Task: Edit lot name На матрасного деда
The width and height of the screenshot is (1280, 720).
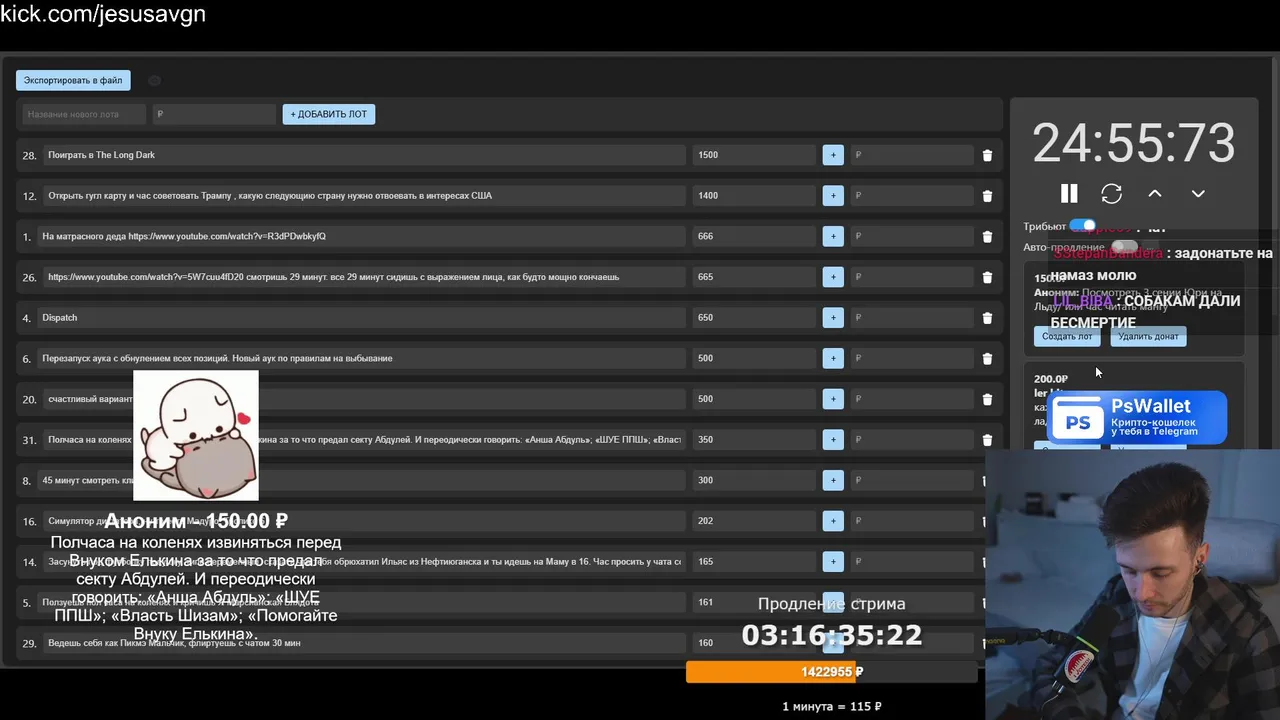Action: (x=361, y=236)
